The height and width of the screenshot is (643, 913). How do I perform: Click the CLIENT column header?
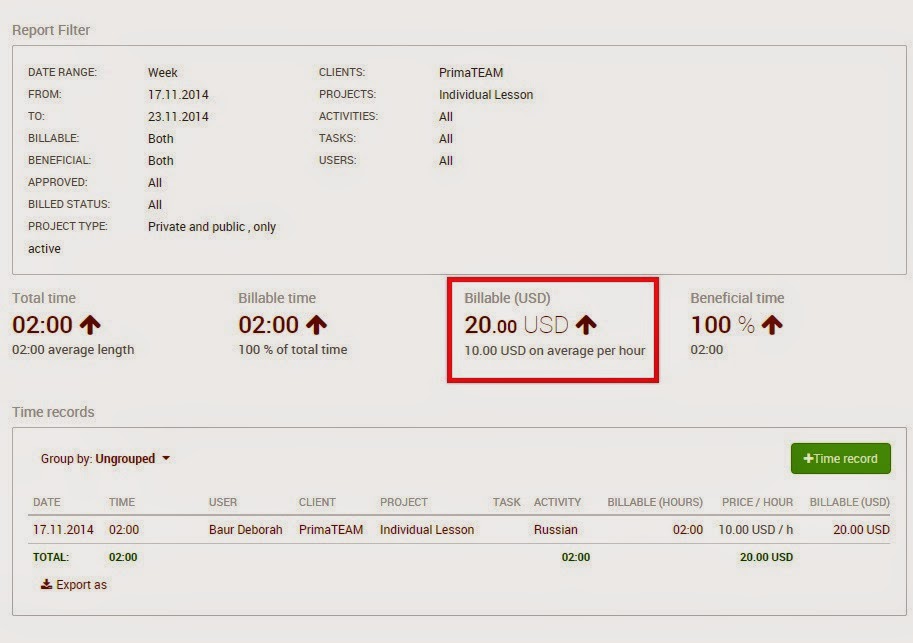pyautogui.click(x=317, y=502)
